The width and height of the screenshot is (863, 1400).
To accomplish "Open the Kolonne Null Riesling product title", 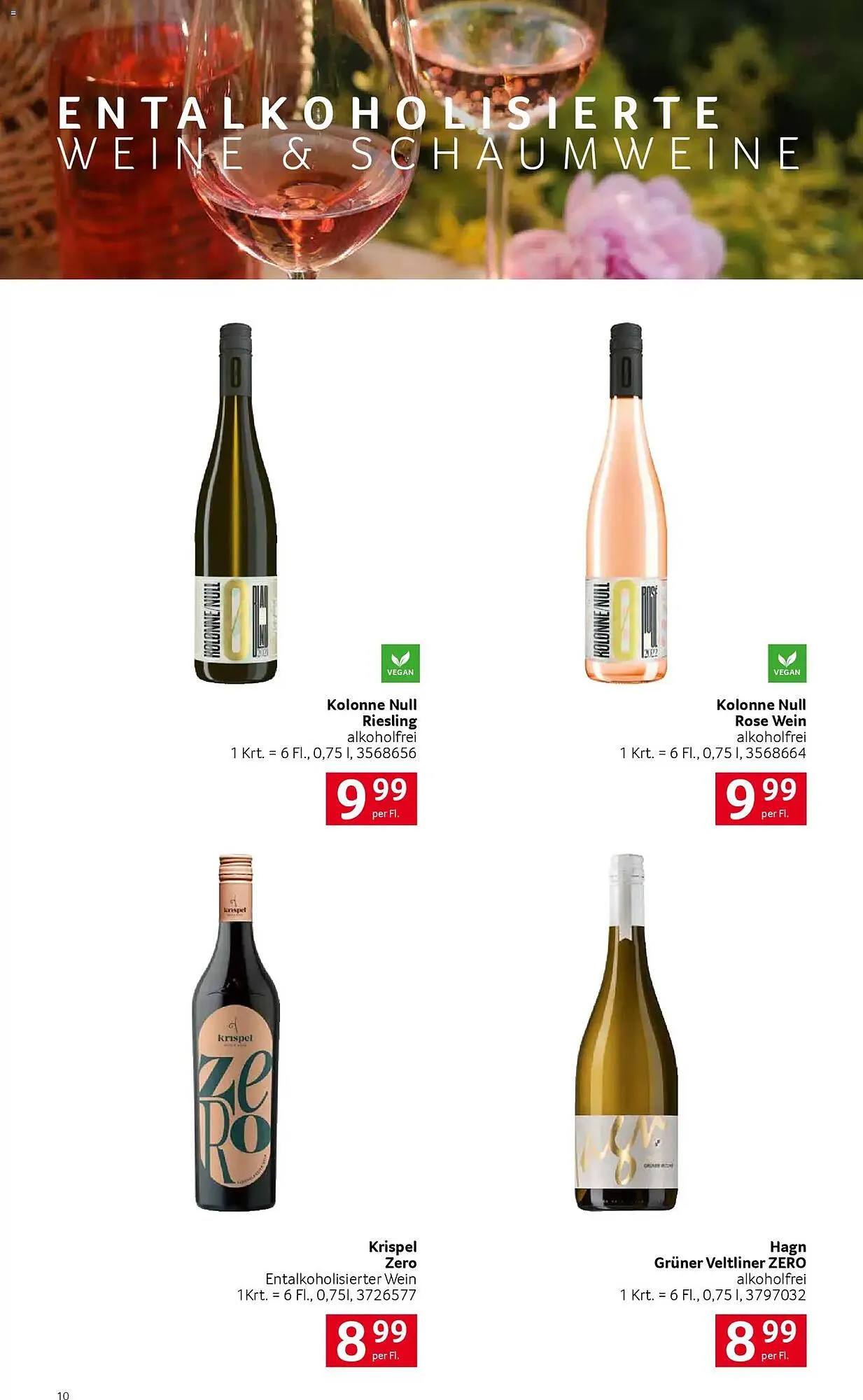I will tap(372, 713).
